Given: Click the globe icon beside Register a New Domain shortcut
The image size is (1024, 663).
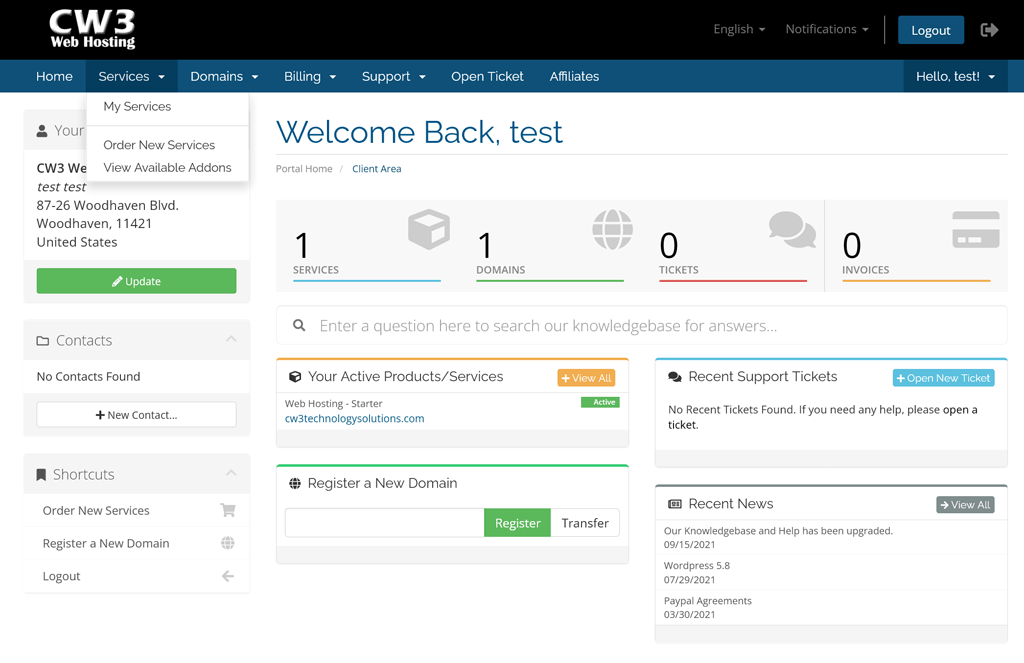Looking at the screenshot, I should (x=228, y=543).
